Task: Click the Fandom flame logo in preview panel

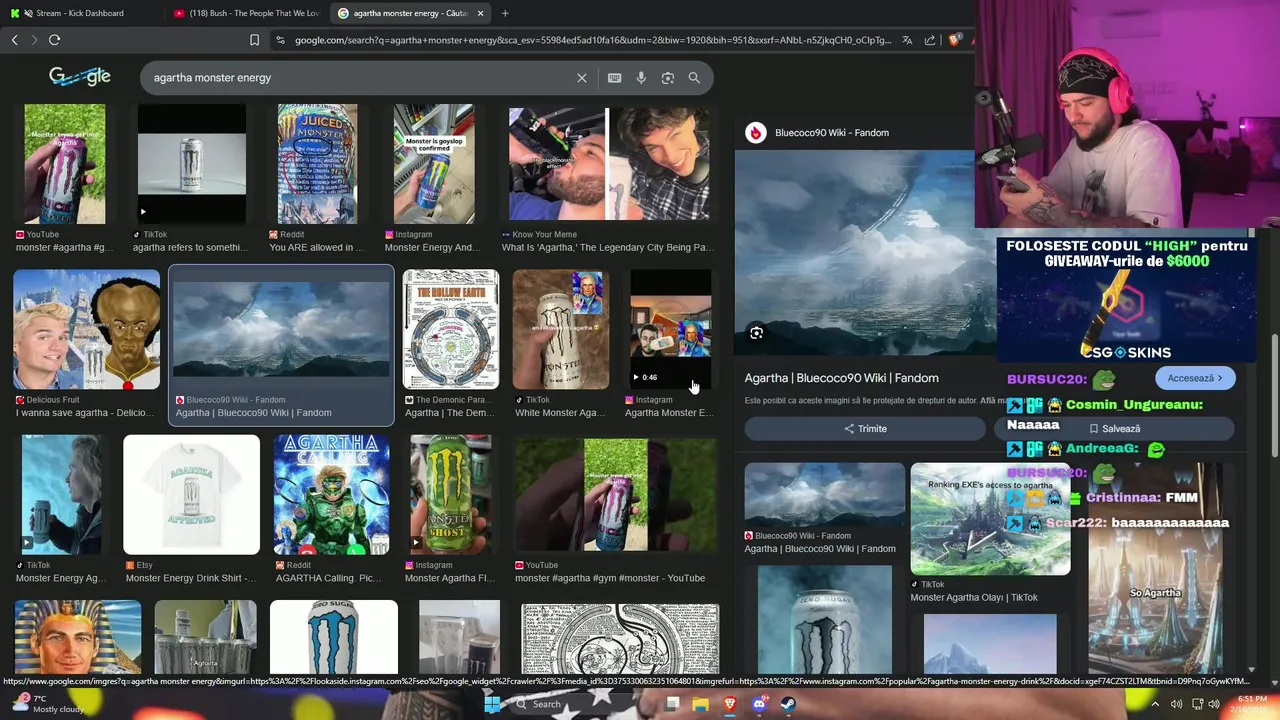Action: [x=756, y=133]
